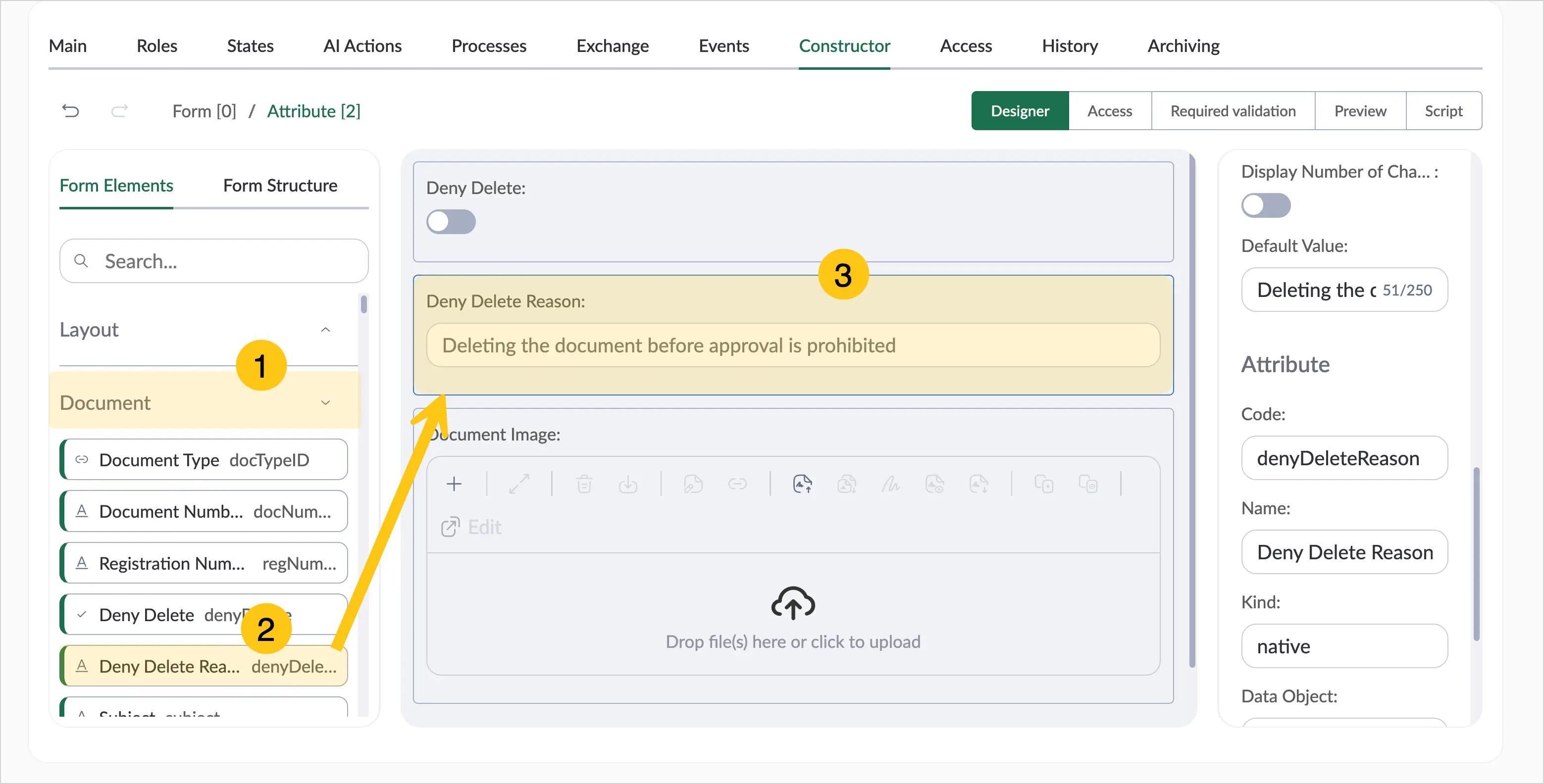Click the Search form elements field
This screenshot has height=784, width=1544.
pos(214,260)
